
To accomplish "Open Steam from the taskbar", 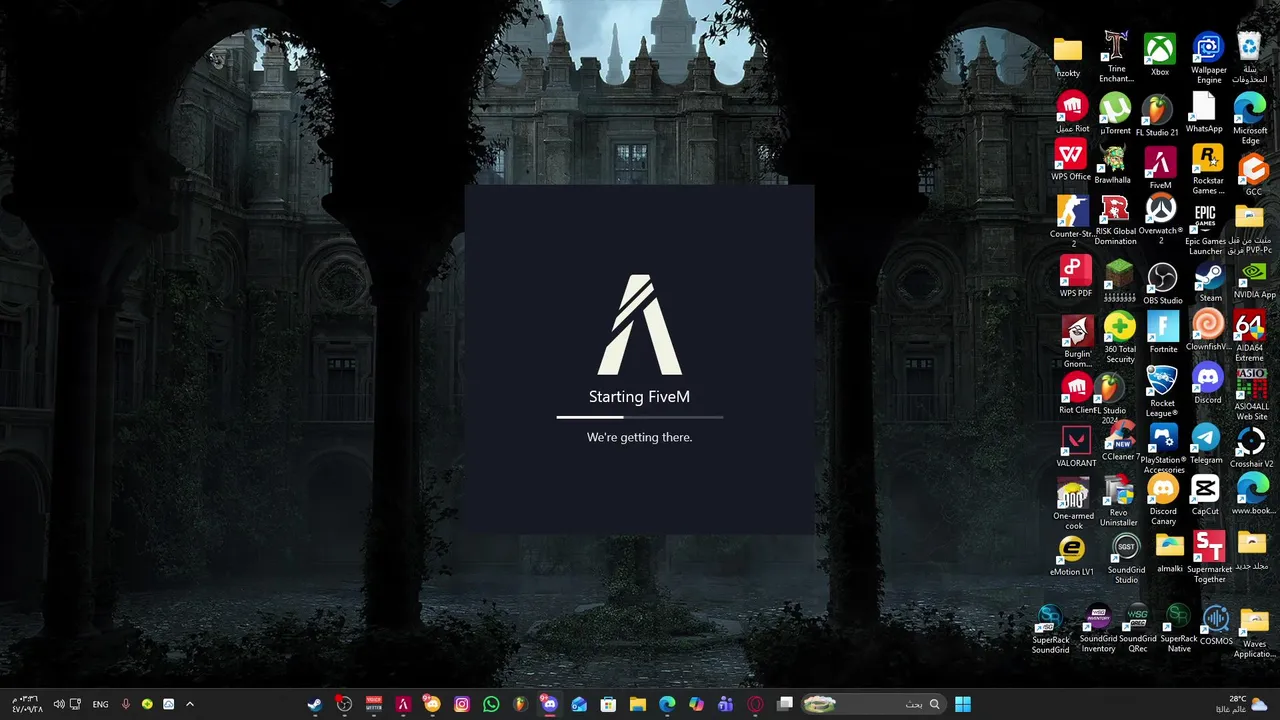I will 314,704.
